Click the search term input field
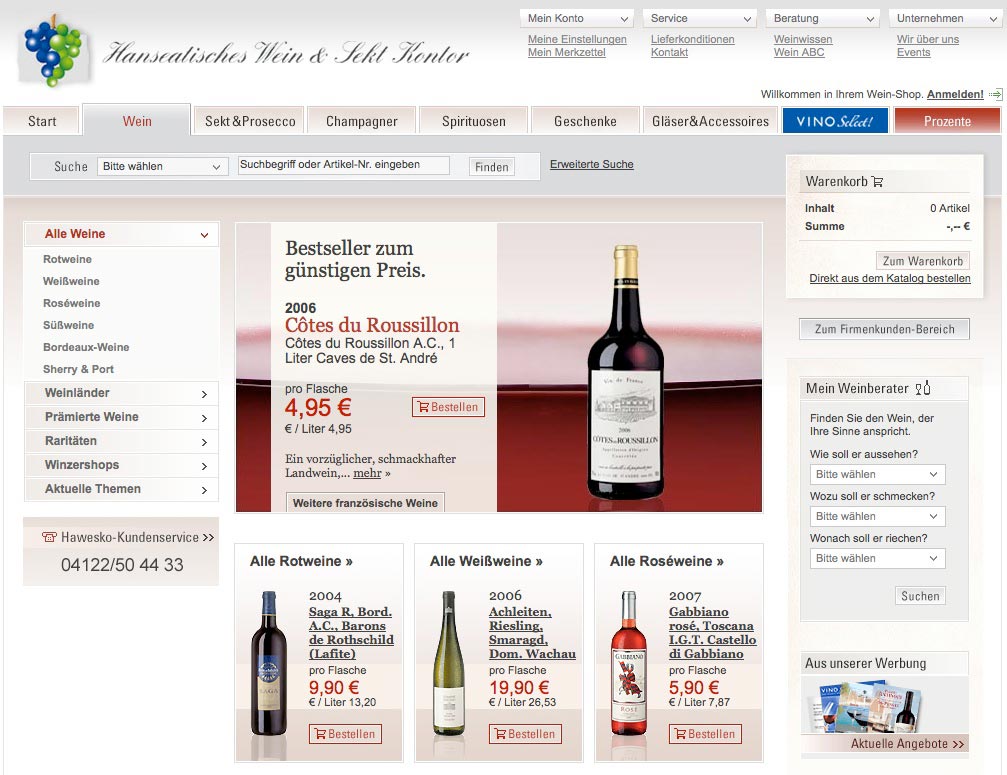Viewport: 1007px width, 775px height. [344, 165]
